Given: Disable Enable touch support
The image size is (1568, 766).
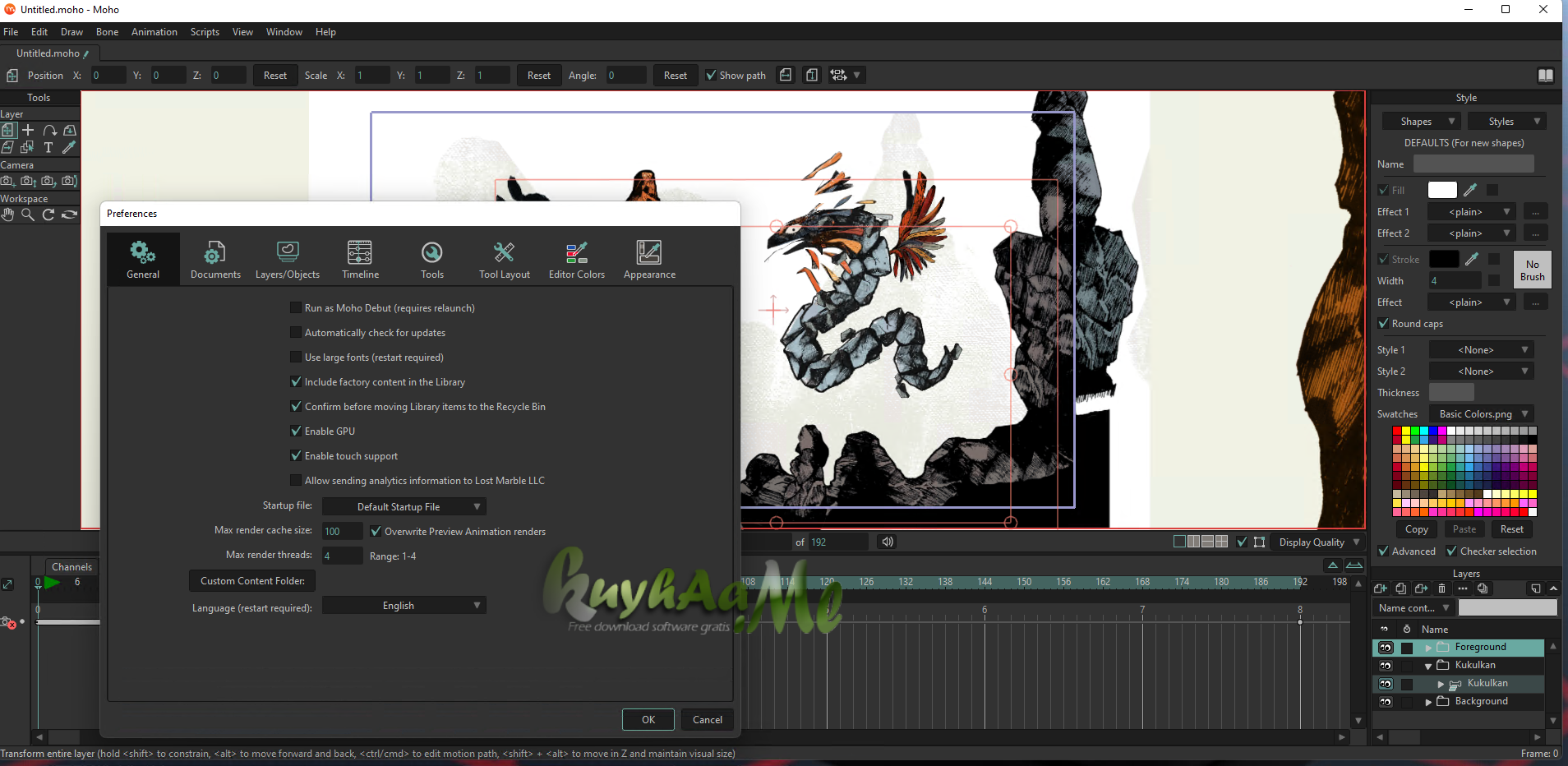Looking at the screenshot, I should (x=296, y=456).
